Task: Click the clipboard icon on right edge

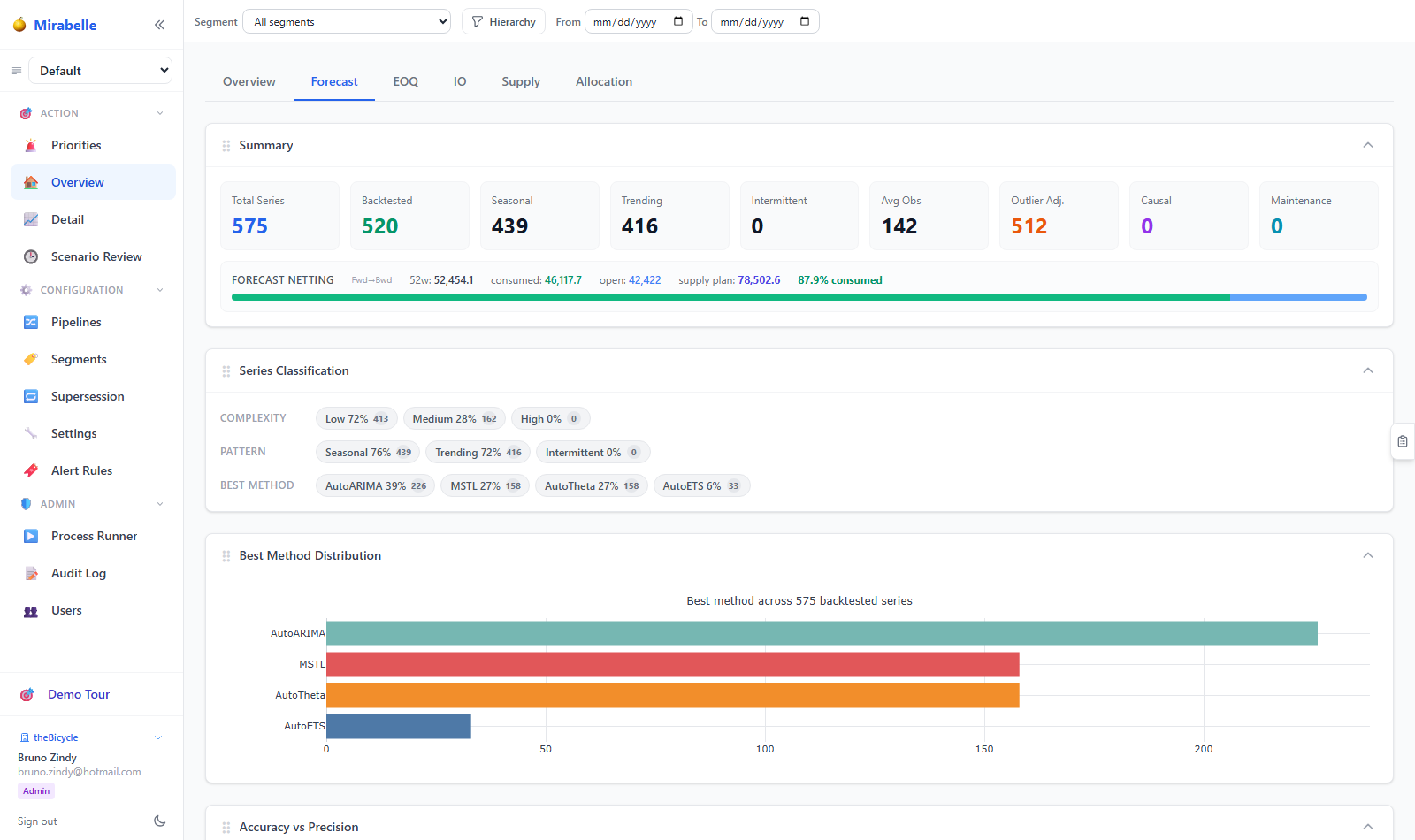Action: click(1403, 441)
